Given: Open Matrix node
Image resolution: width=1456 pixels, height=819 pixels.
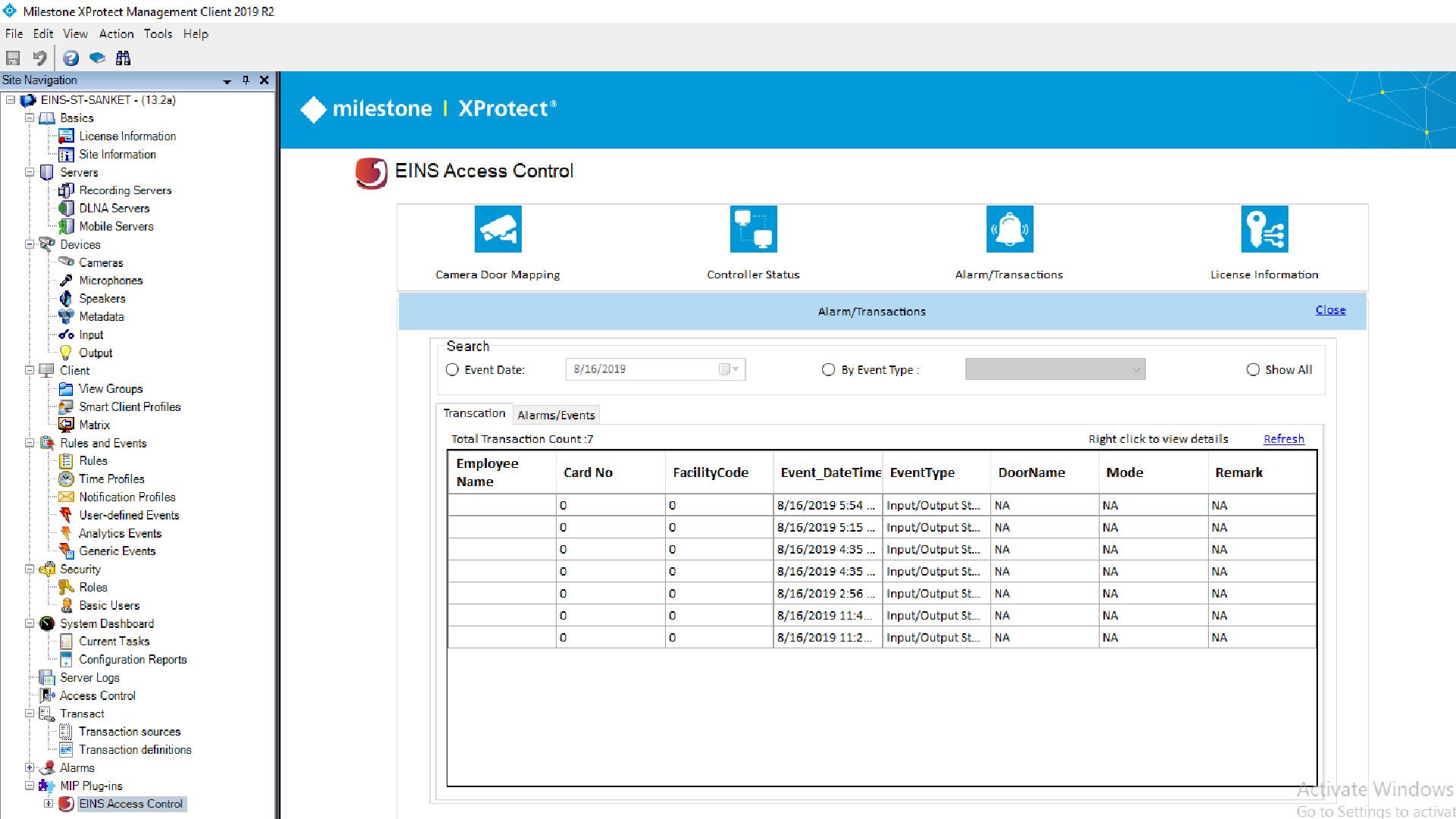Looking at the screenshot, I should pos(95,425).
